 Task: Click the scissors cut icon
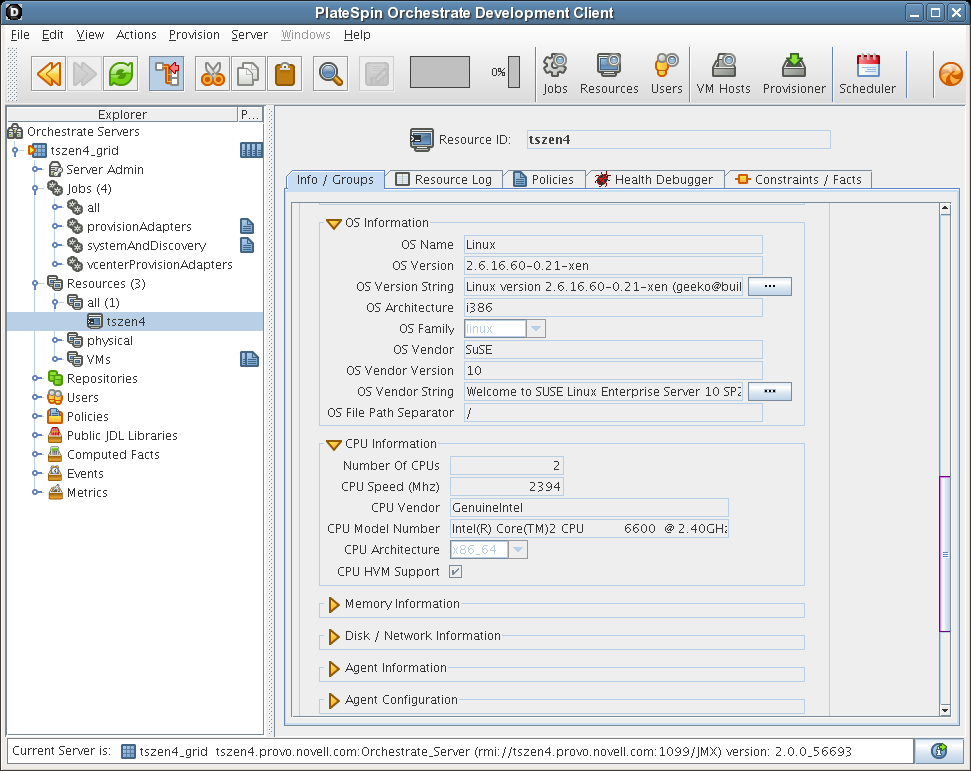click(x=212, y=73)
